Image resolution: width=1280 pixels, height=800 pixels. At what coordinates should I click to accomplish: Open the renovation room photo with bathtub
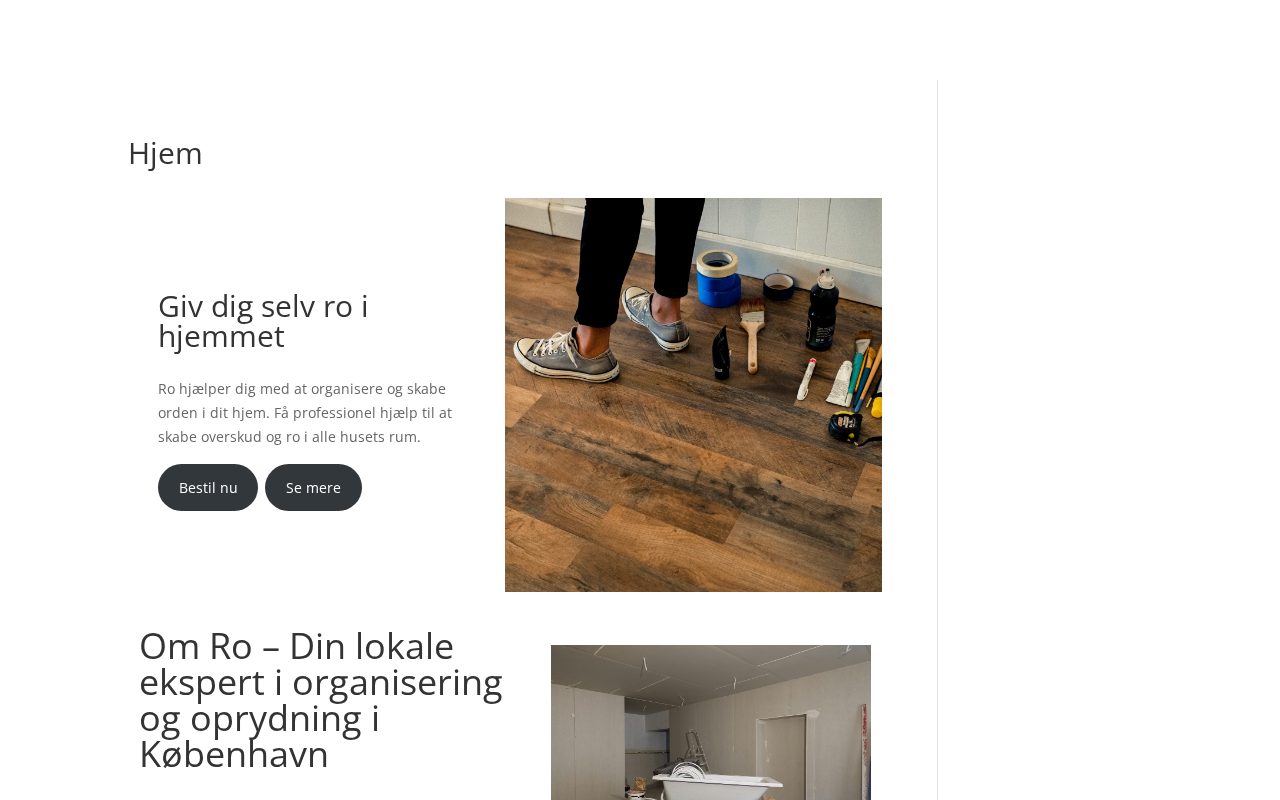711,722
